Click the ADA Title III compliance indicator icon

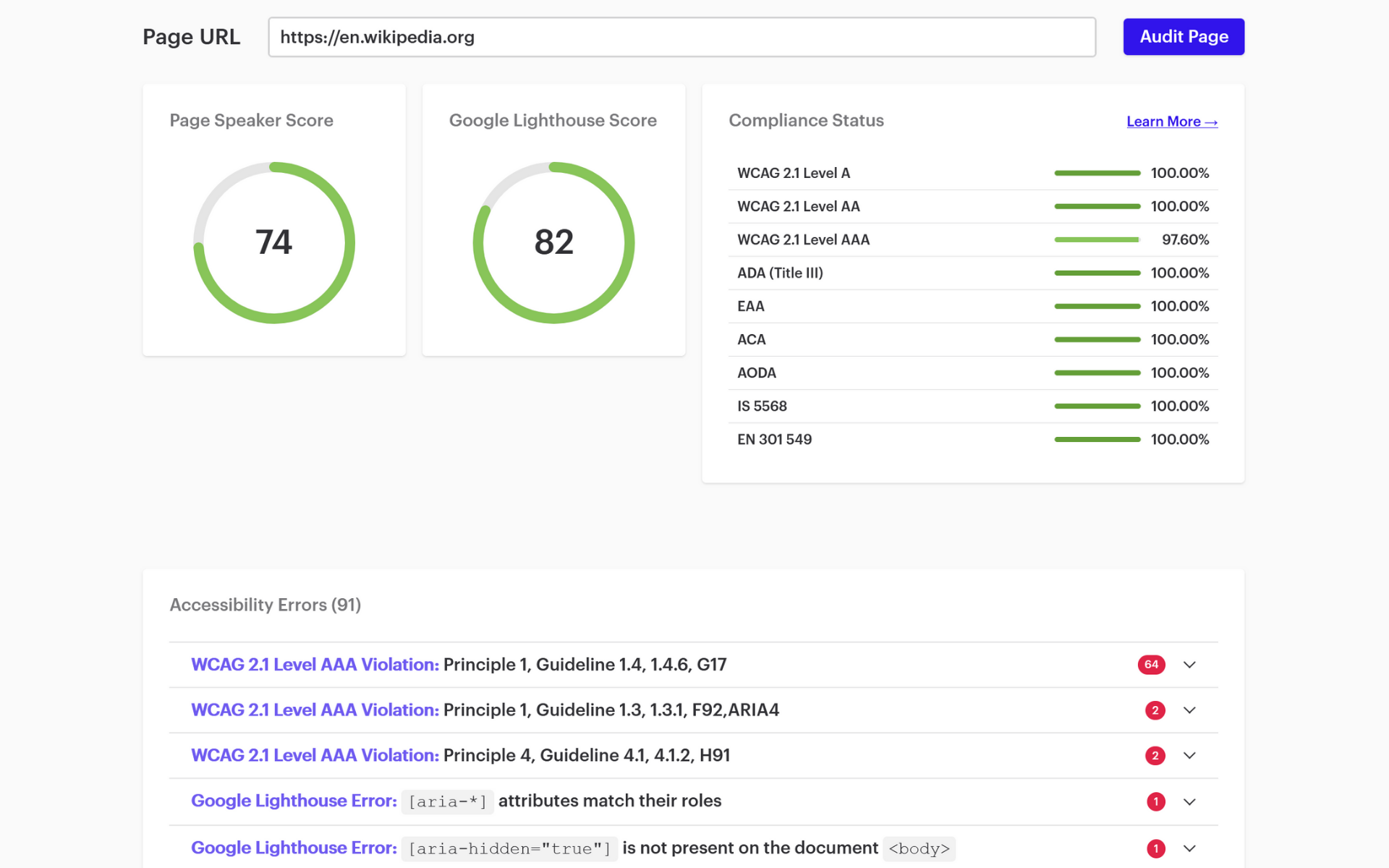click(x=1094, y=272)
